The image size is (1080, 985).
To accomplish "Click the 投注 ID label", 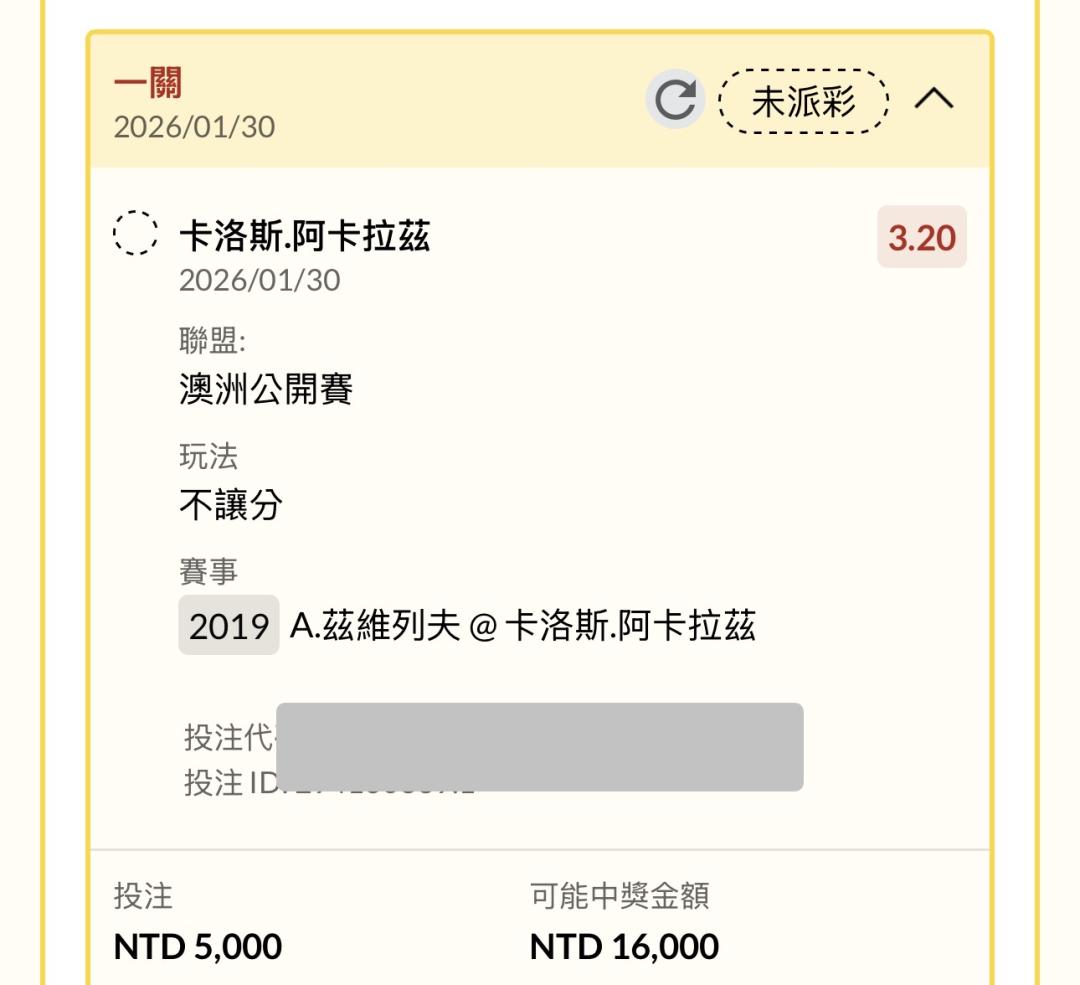I will coord(228,783).
